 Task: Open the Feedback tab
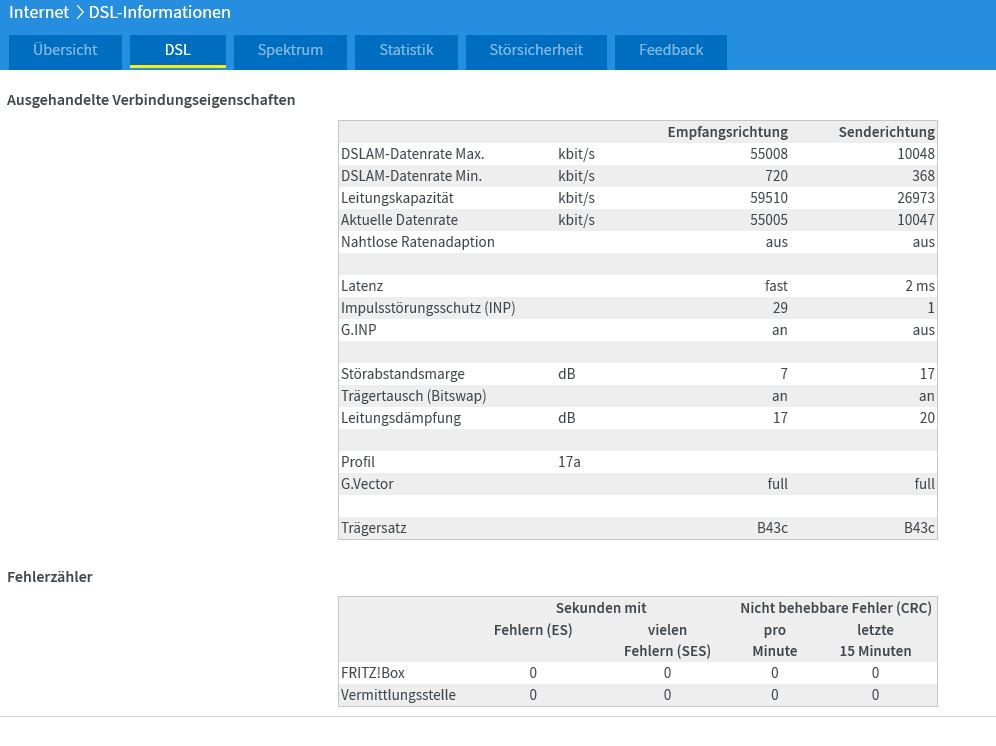pos(671,51)
